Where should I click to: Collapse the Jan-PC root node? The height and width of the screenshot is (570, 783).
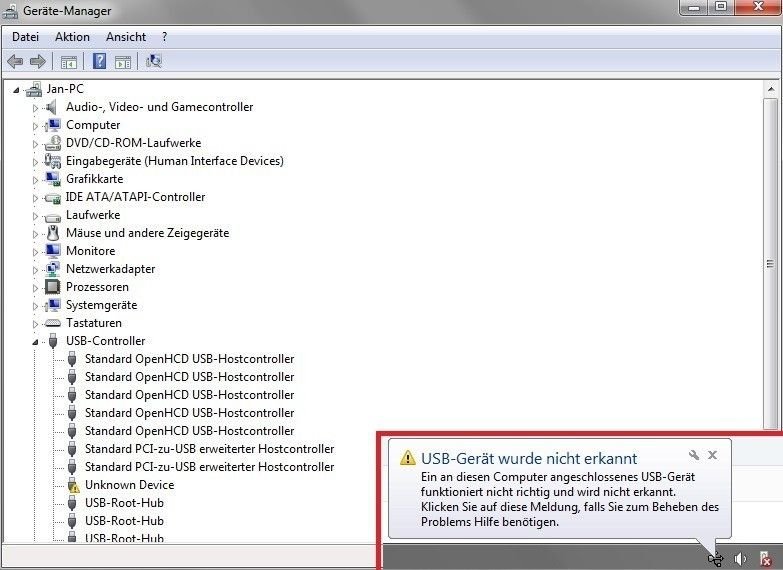tap(16, 90)
